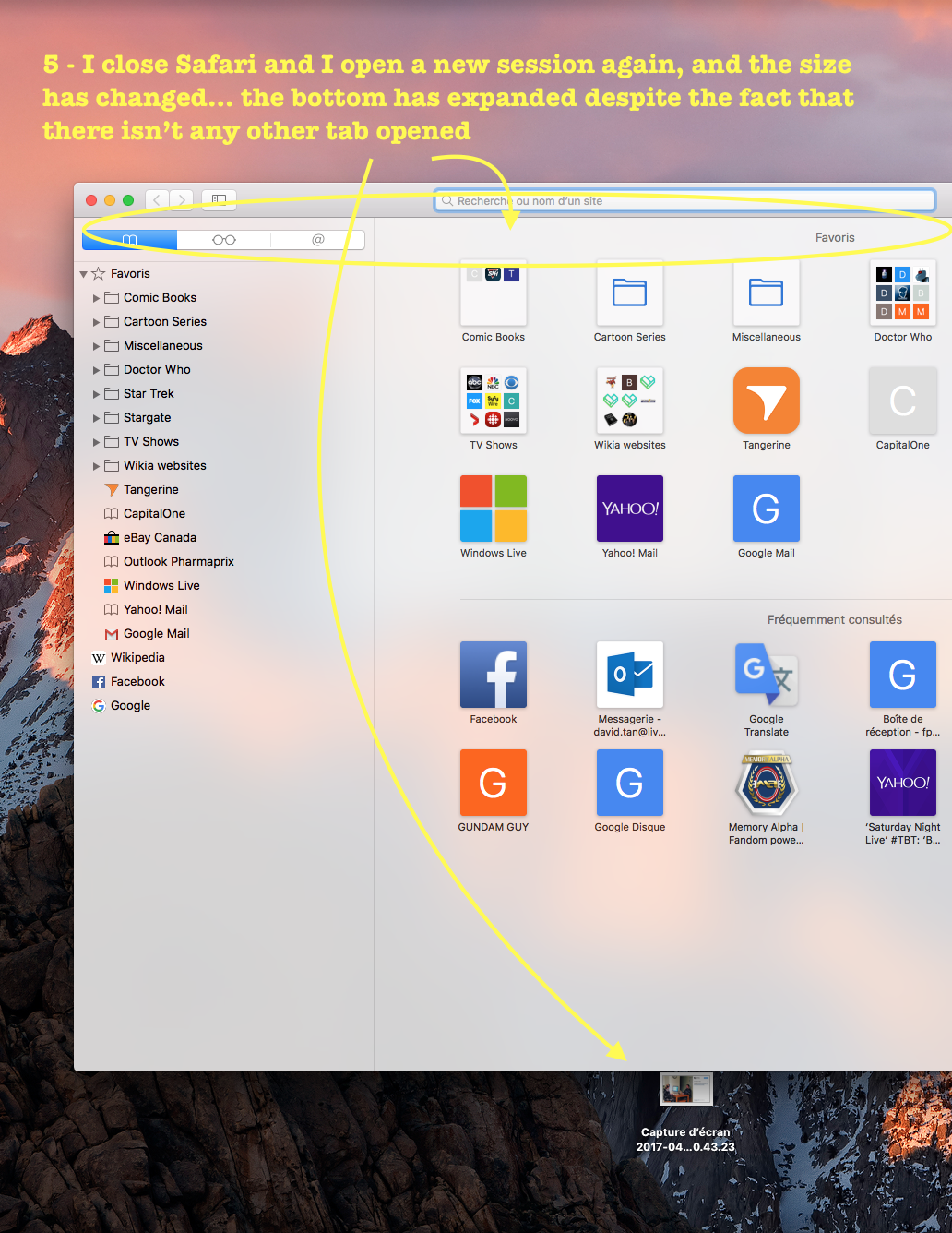Screen dimensions: 952x1233
Task: Open the GUNDAM GUY frequently visited tile
Action: pyautogui.click(x=494, y=783)
